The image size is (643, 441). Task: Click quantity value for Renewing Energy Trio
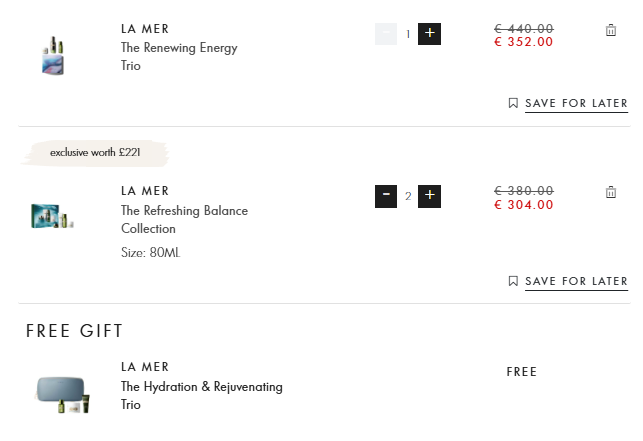[408, 35]
